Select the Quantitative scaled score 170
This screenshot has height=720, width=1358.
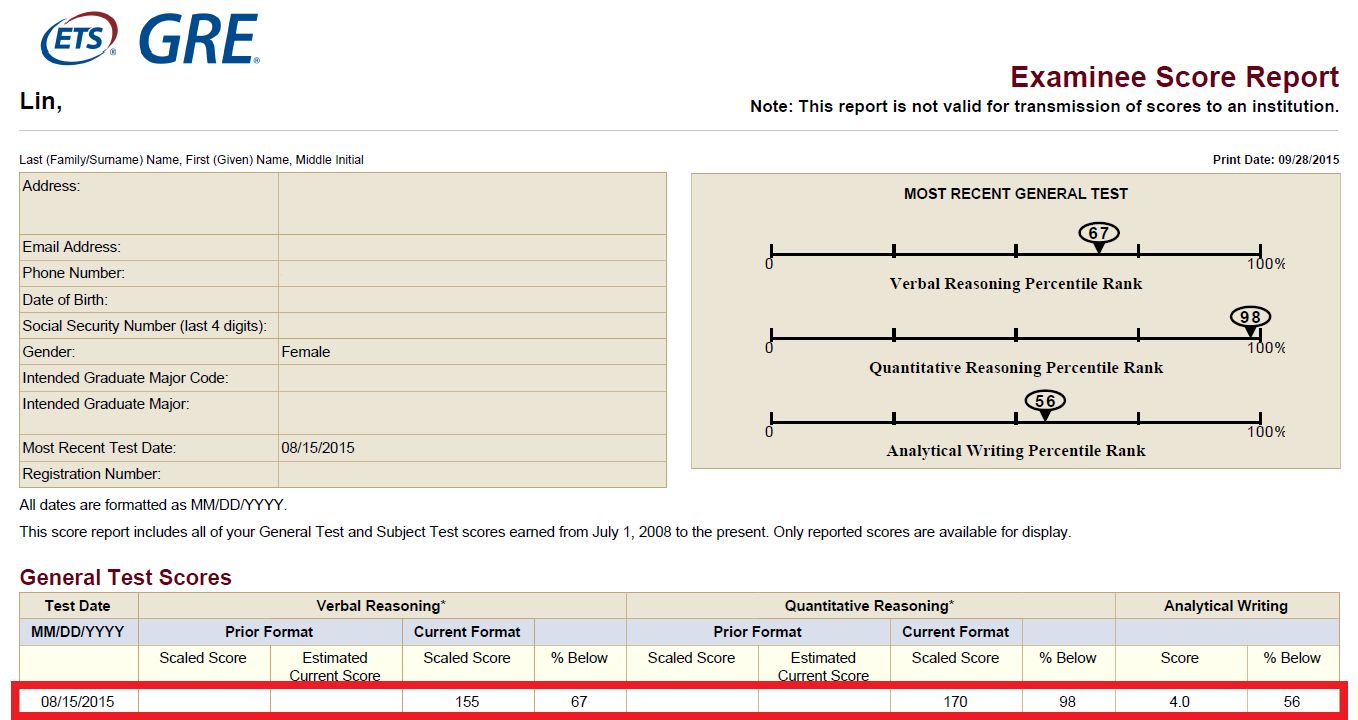point(956,702)
